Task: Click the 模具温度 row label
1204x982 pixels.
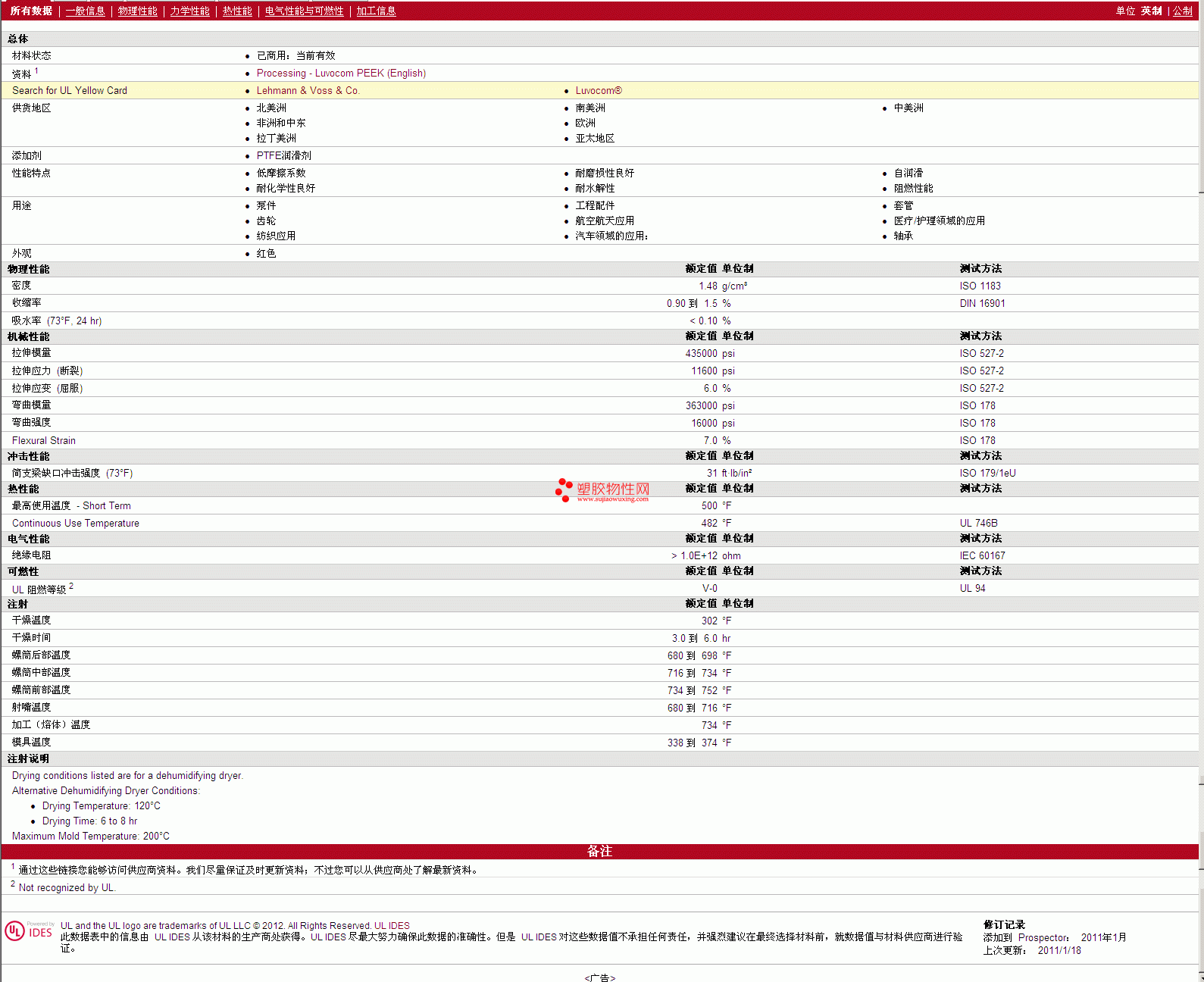Action: coord(31,742)
